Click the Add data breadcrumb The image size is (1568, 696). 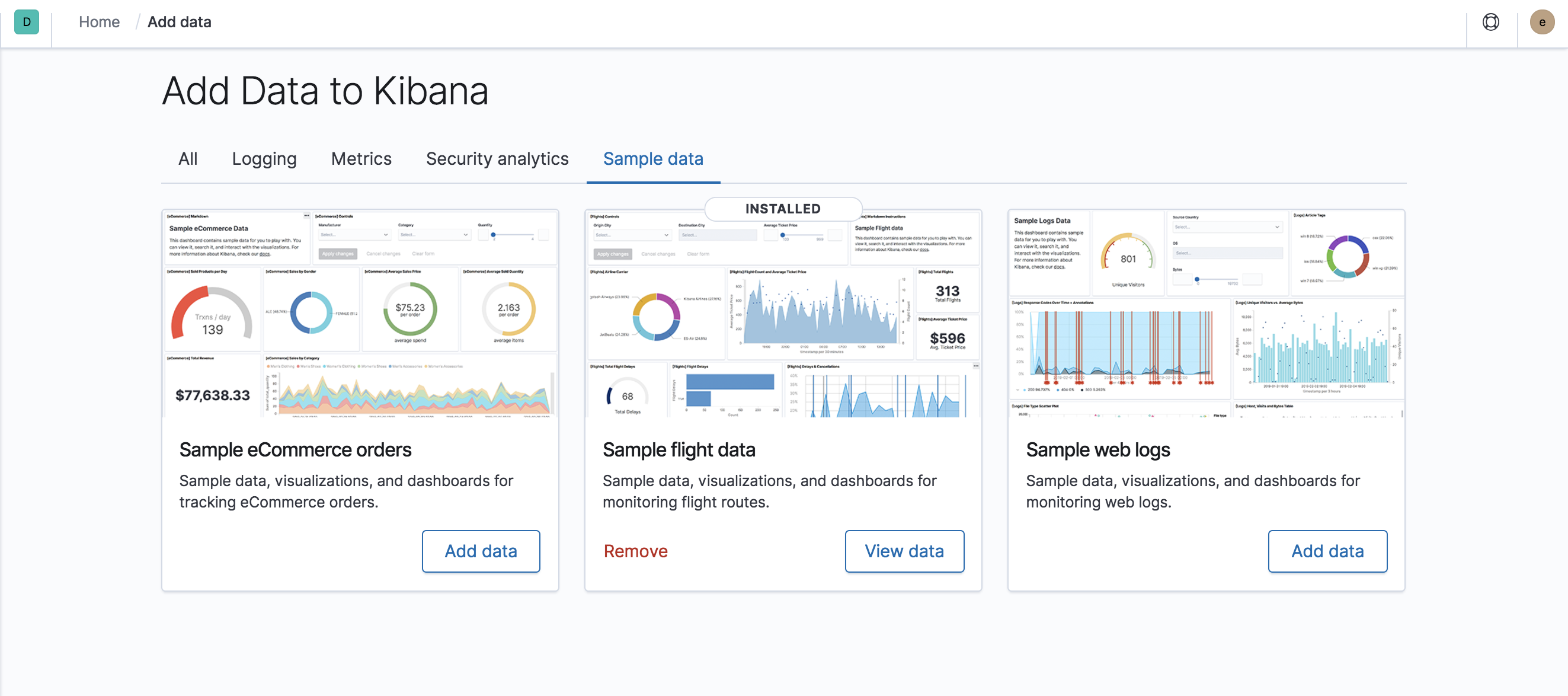(x=179, y=22)
